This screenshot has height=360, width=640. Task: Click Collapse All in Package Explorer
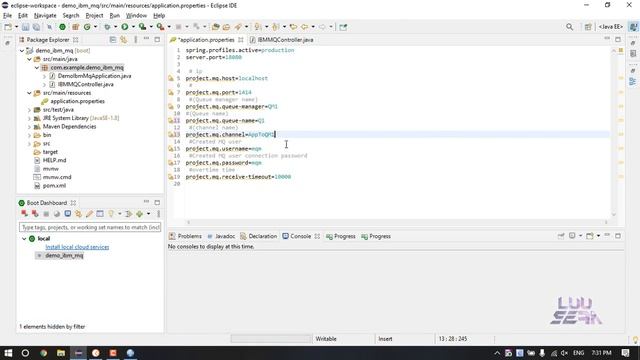click(x=113, y=40)
